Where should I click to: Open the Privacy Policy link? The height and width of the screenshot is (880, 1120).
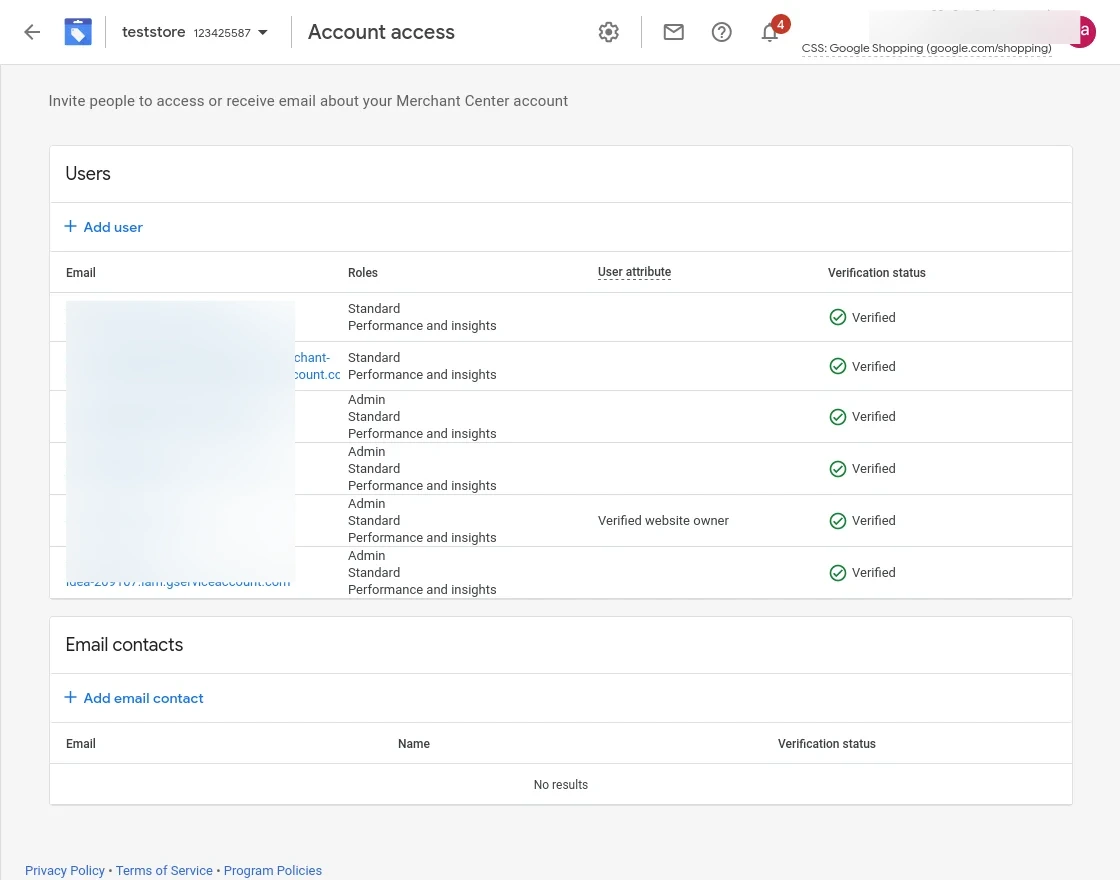[65, 870]
